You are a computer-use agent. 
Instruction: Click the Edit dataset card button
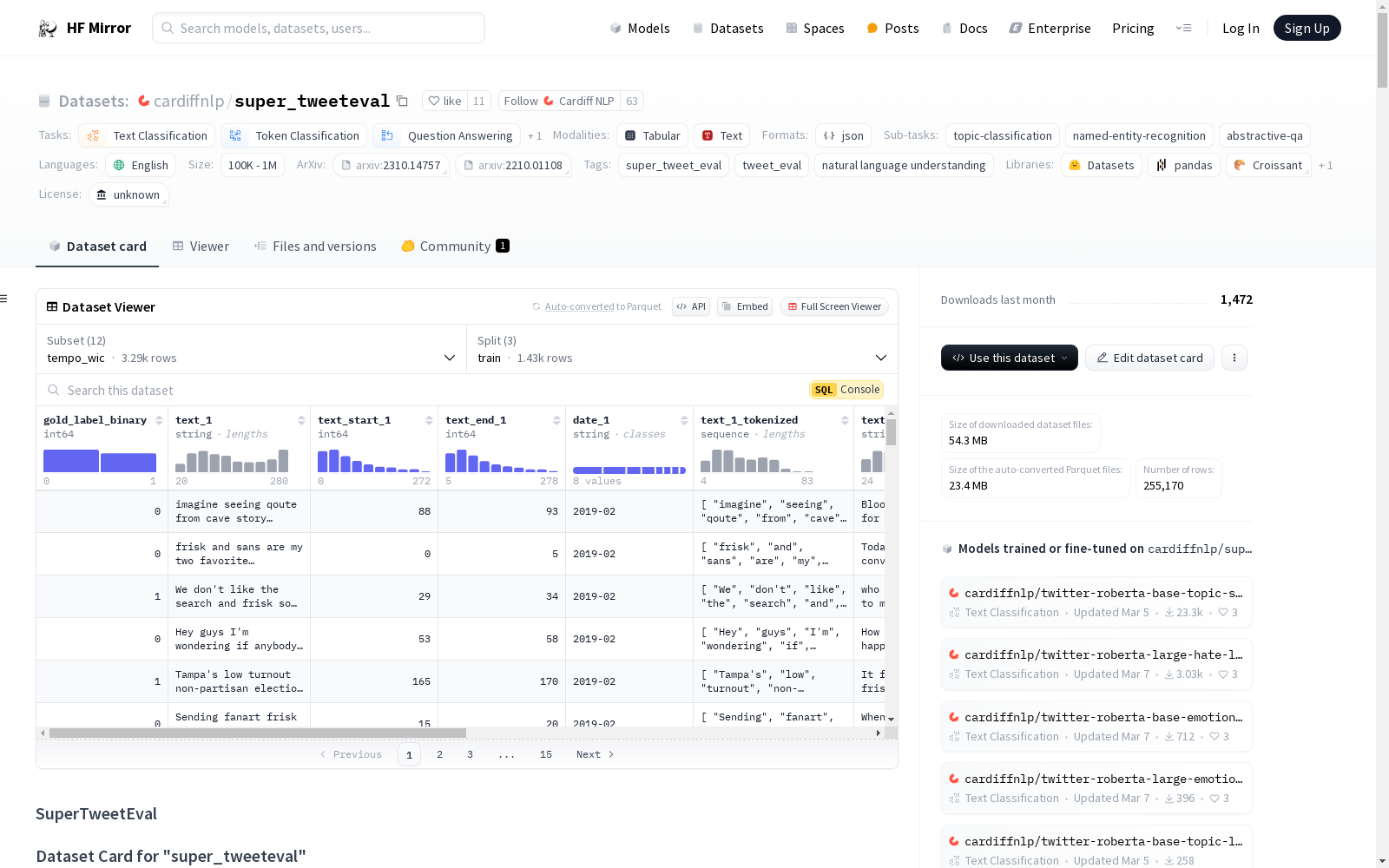(x=1149, y=358)
